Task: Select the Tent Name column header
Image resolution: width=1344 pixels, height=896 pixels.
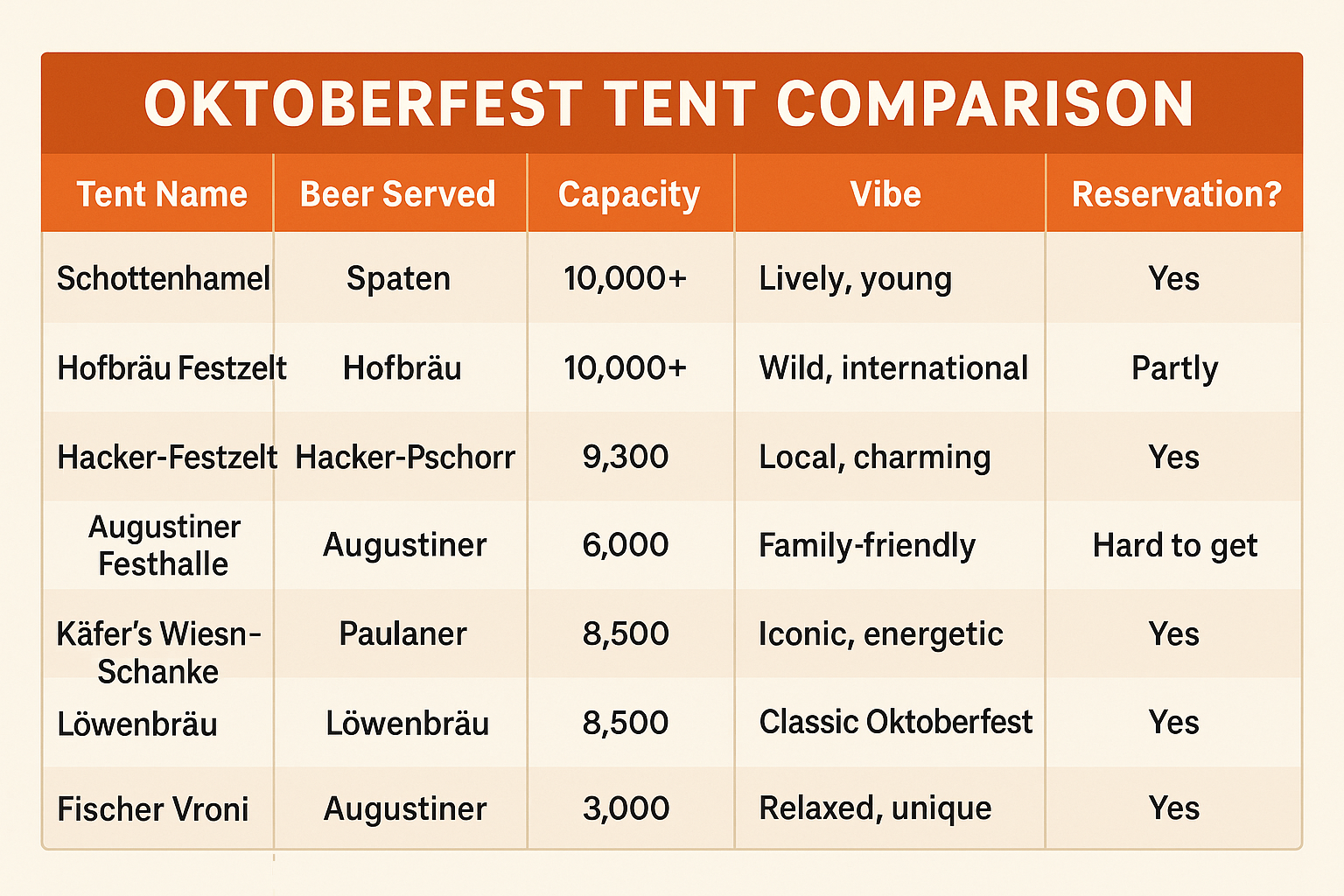Action: coord(162,194)
